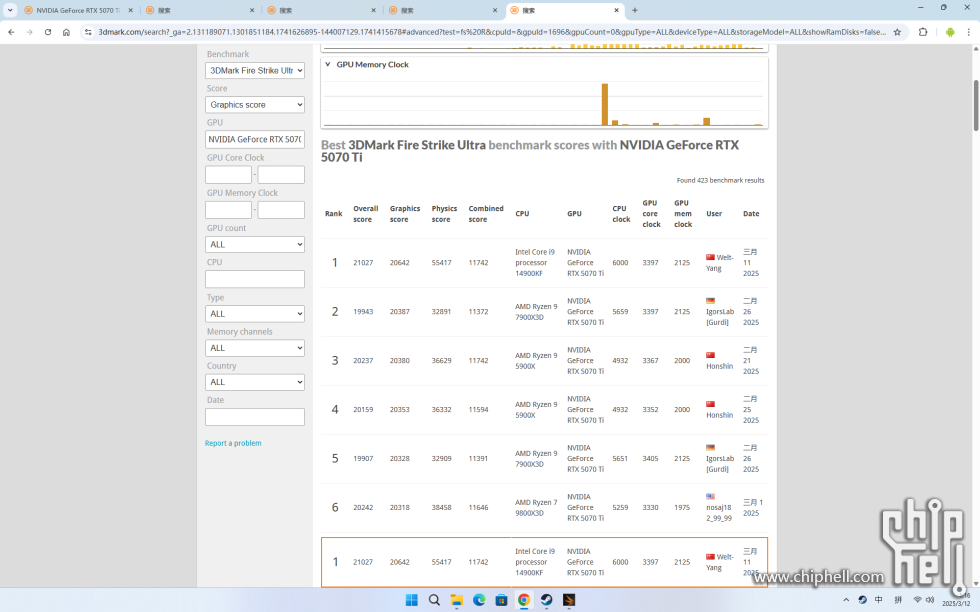
Task: Switch to Chrome in taskbar
Action: pos(524,600)
